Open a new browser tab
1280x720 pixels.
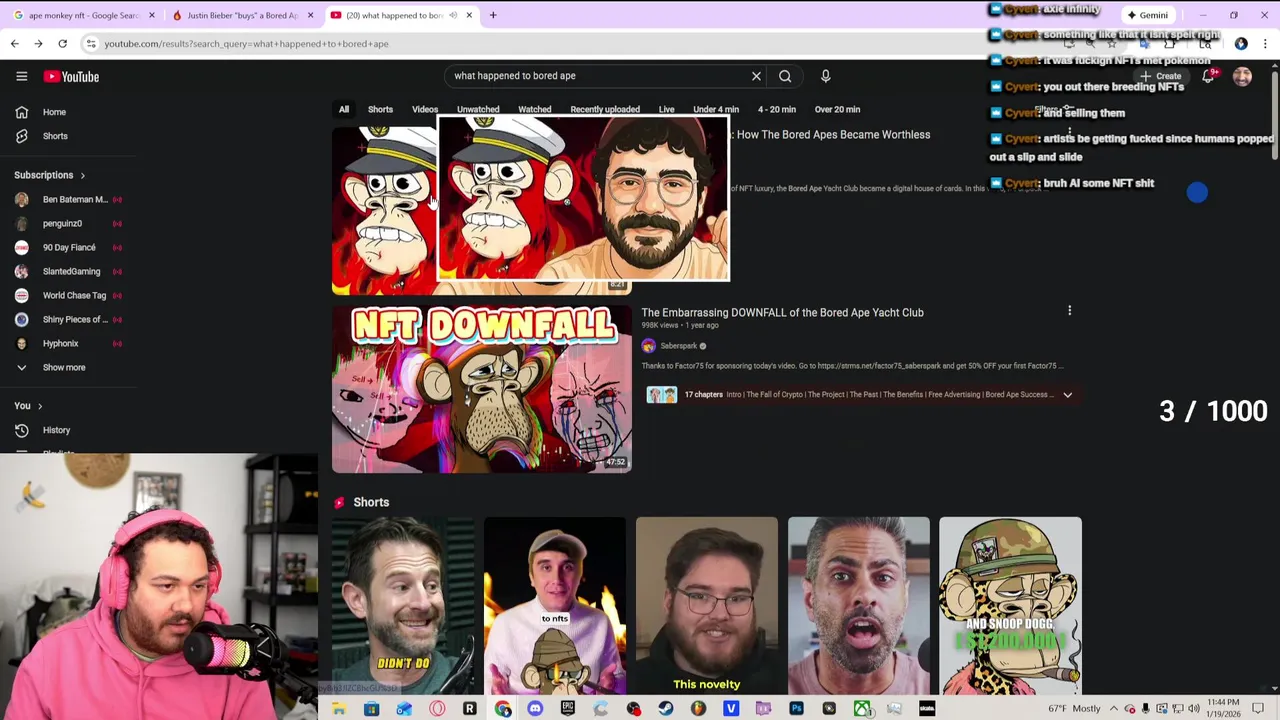[x=492, y=15]
